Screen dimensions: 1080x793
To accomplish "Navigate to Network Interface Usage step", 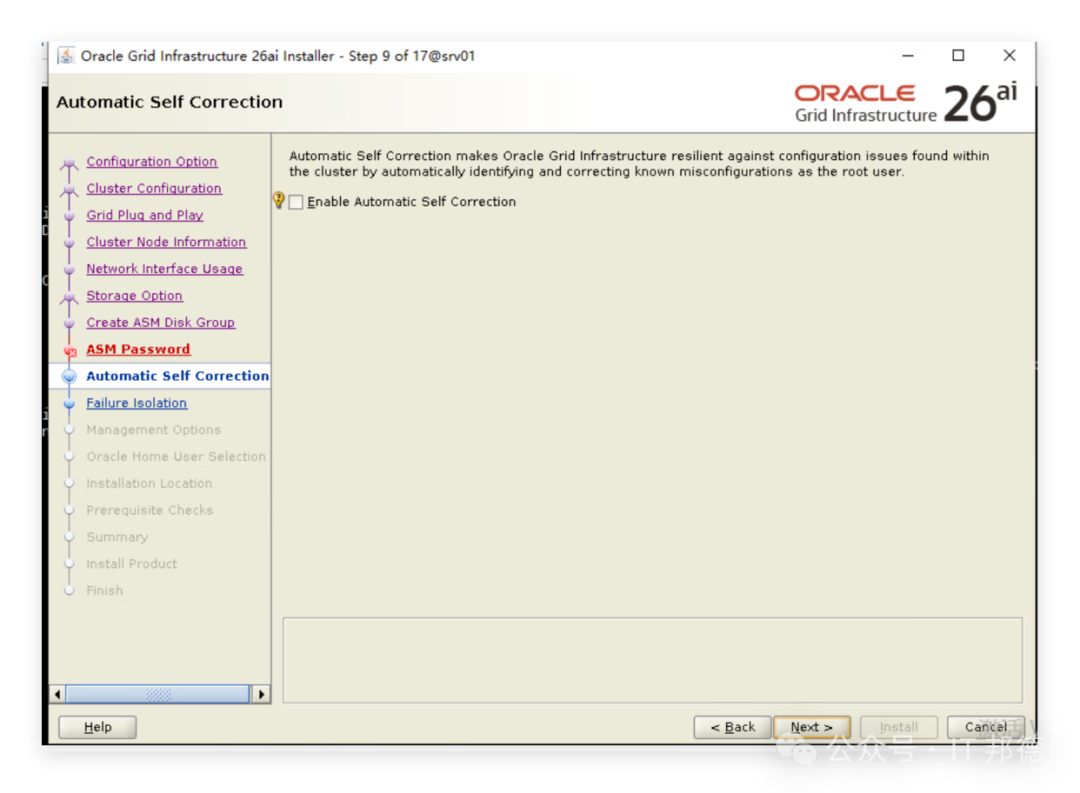I will pos(164,269).
